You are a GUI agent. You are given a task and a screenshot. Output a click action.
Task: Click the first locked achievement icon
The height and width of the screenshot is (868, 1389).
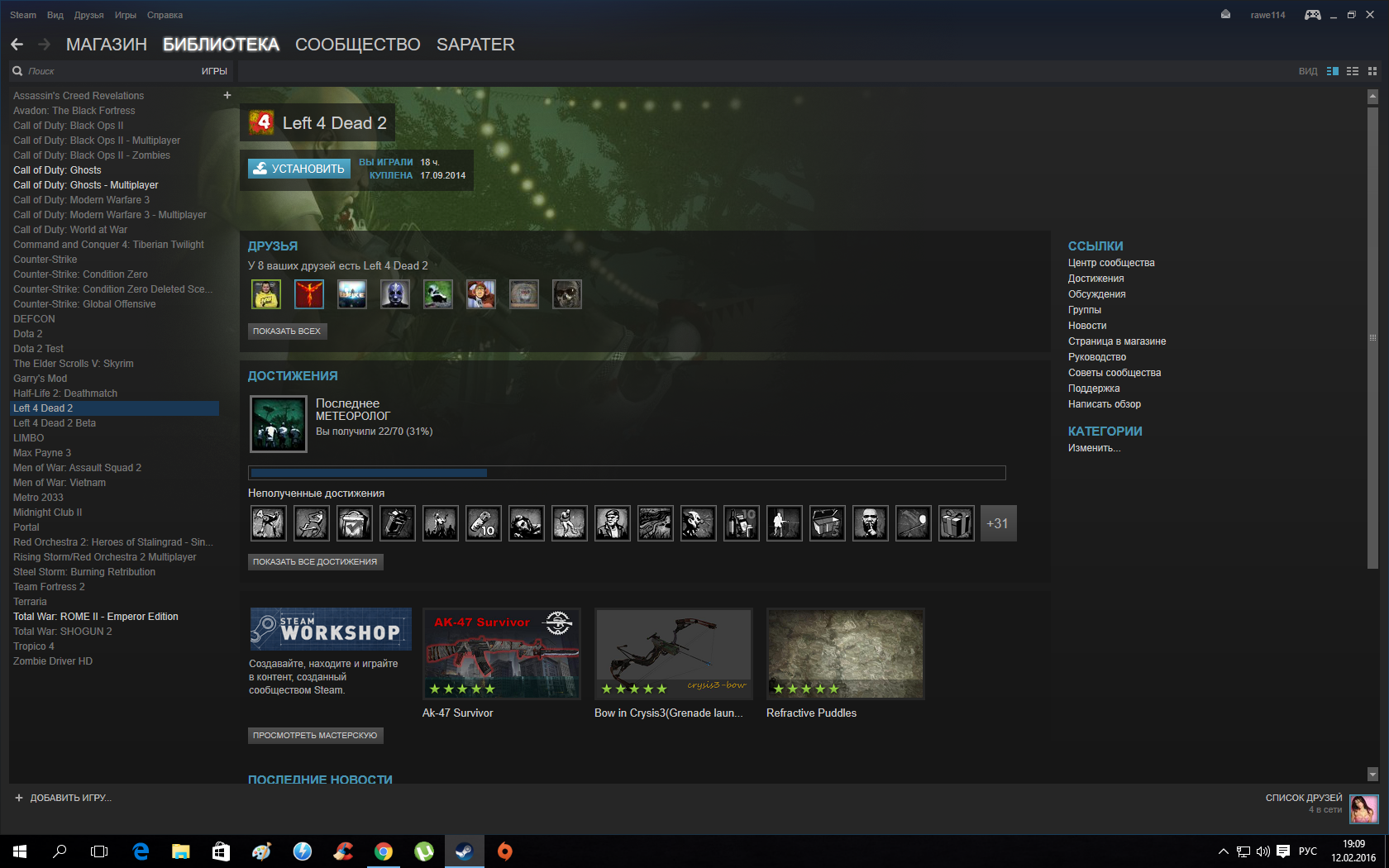[x=268, y=523]
